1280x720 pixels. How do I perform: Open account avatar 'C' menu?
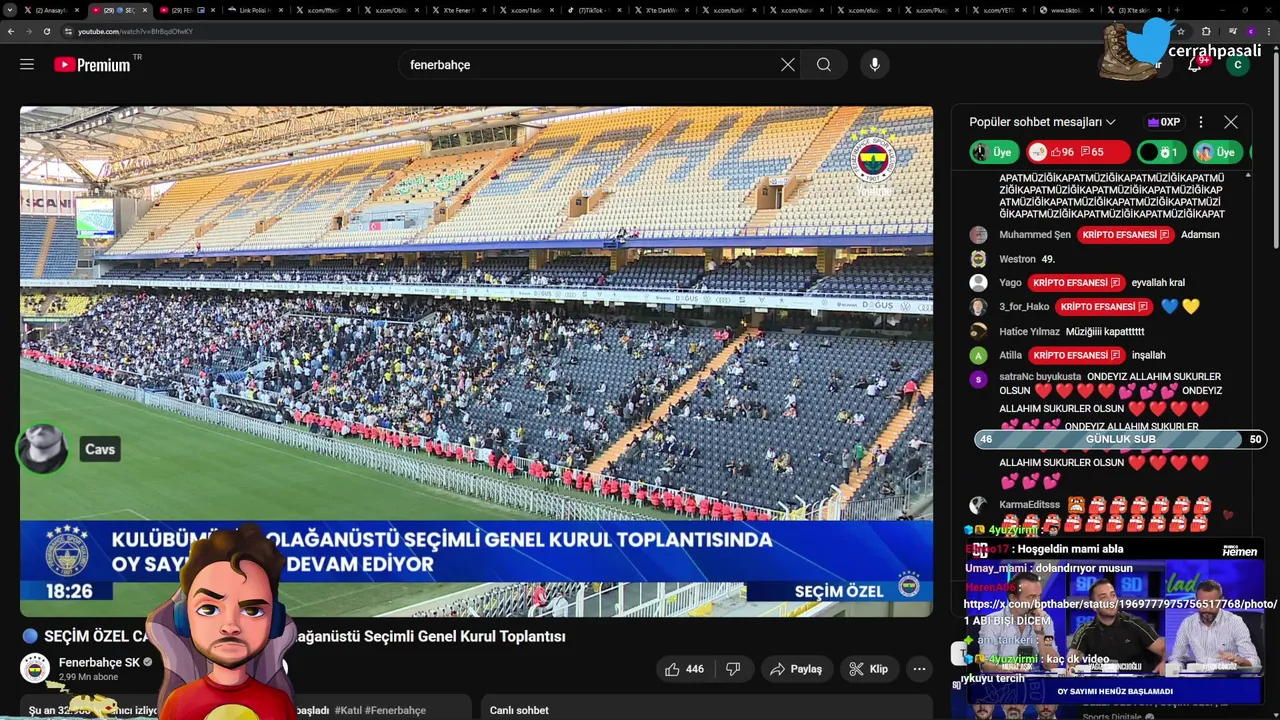pyautogui.click(x=1238, y=65)
